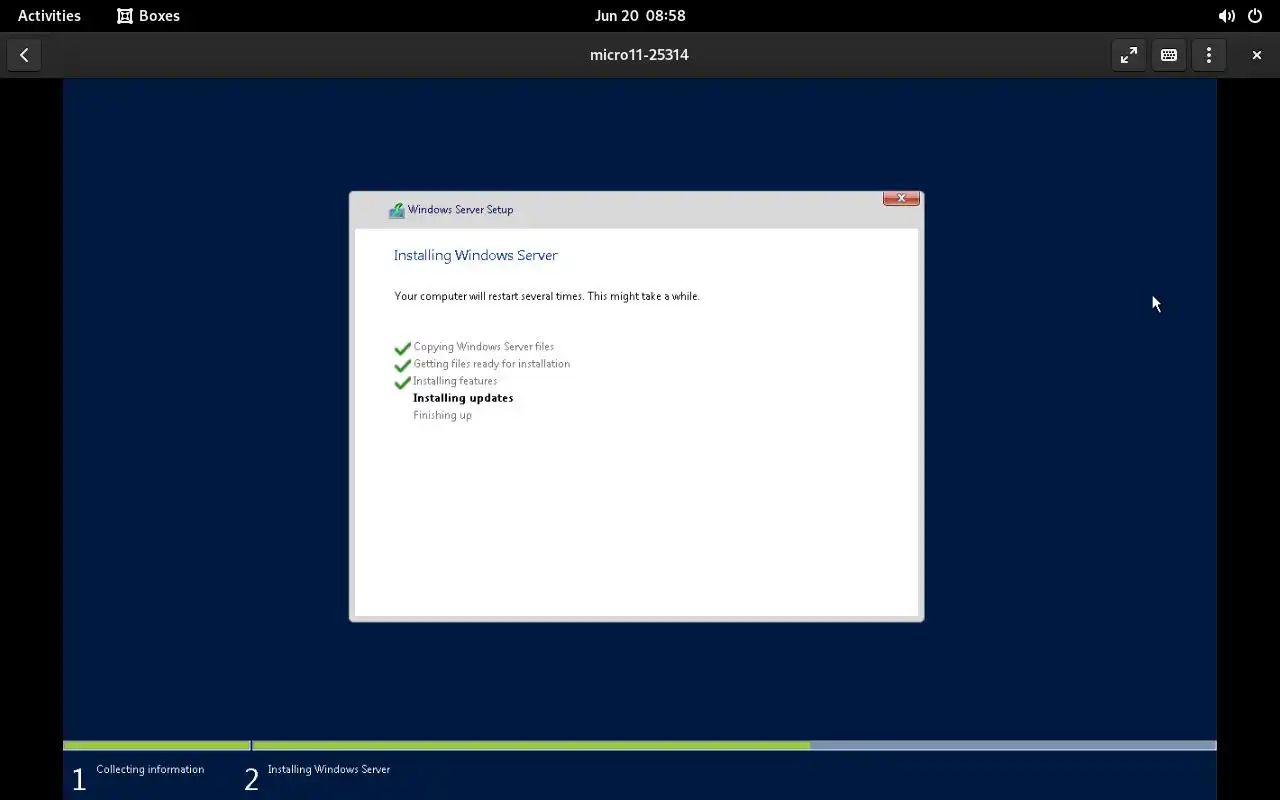Image resolution: width=1280 pixels, height=800 pixels.
Task: Close the Boxes window with the X
Action: [x=1257, y=55]
